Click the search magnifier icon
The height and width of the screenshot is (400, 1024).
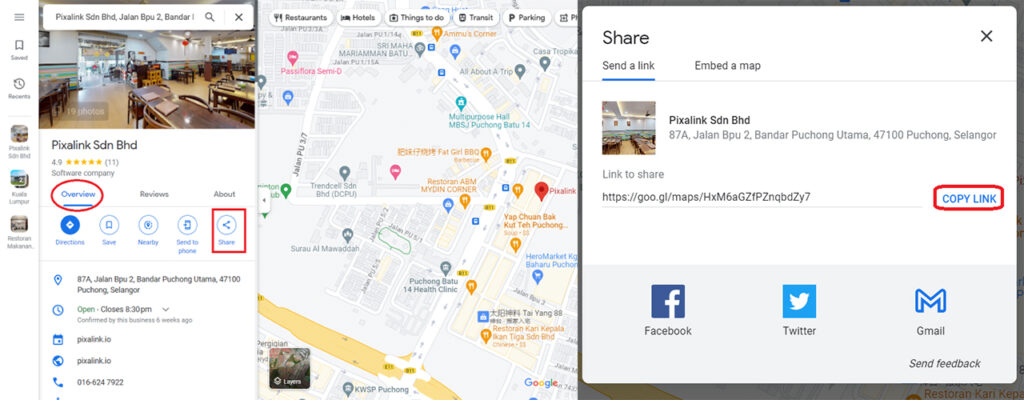(x=210, y=17)
